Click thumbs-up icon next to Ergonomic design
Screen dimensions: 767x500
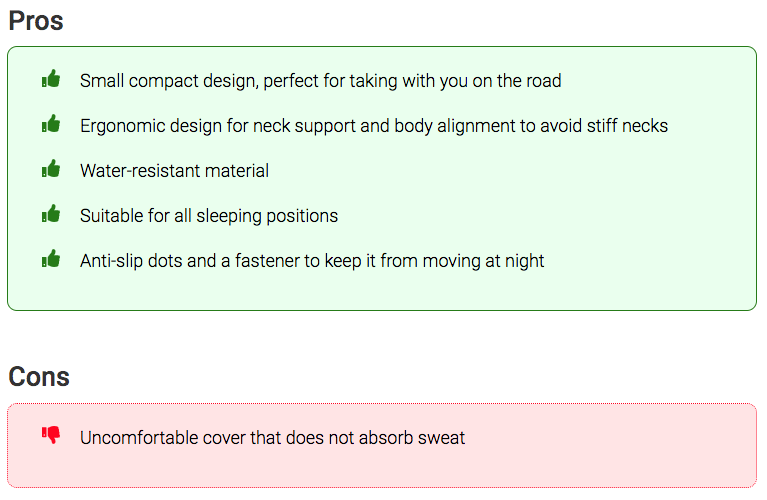(x=51, y=124)
